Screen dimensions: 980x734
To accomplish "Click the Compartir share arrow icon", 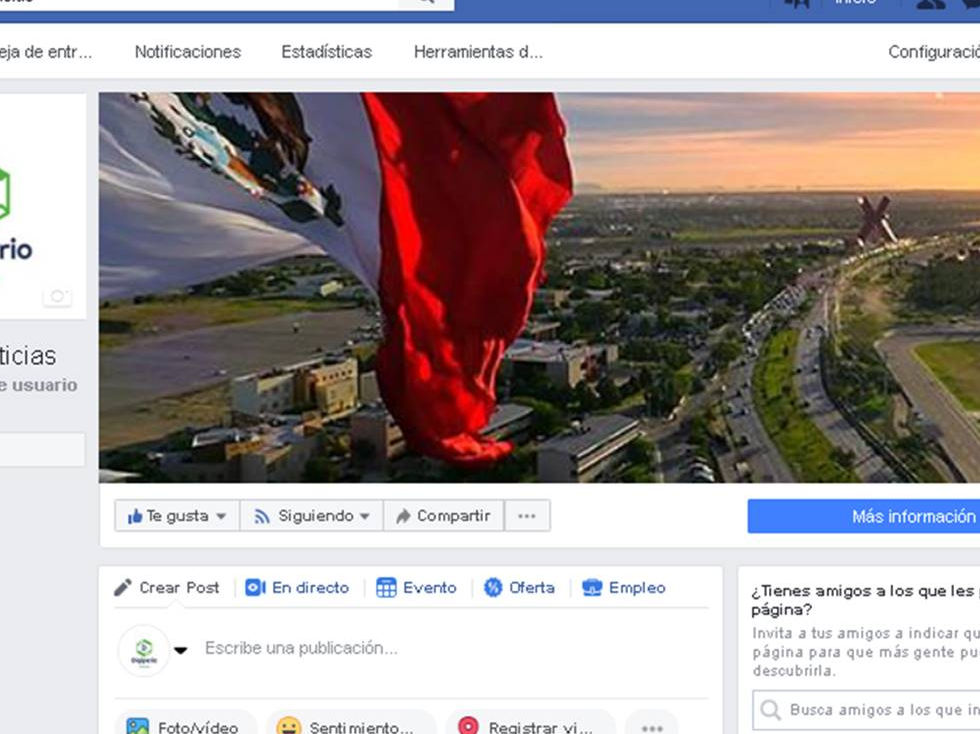I will point(403,516).
